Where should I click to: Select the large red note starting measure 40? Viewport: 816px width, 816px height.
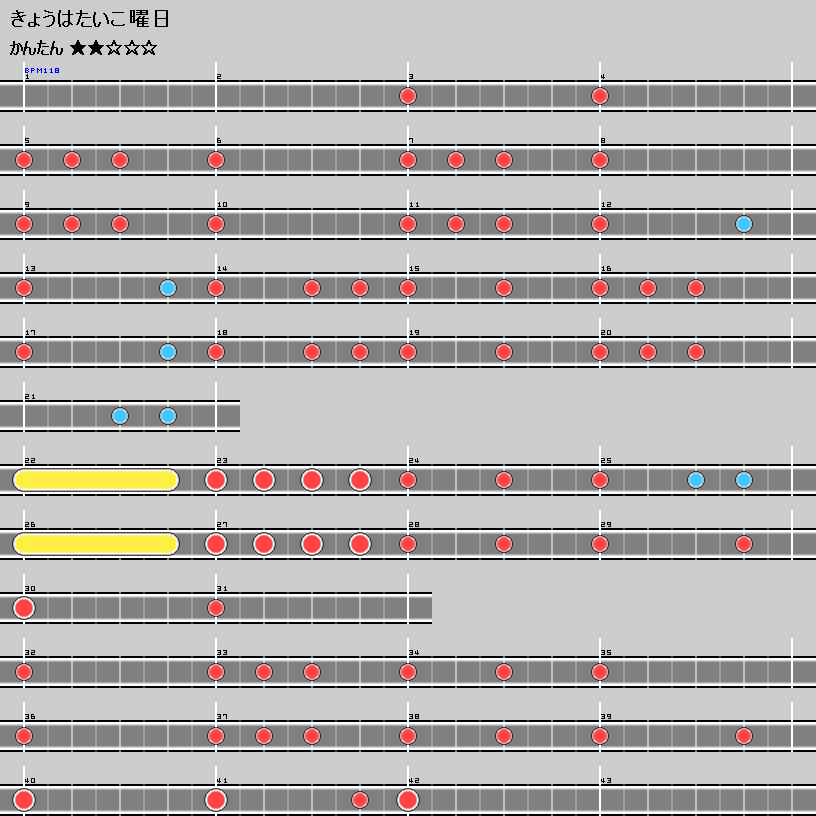coord(24,800)
